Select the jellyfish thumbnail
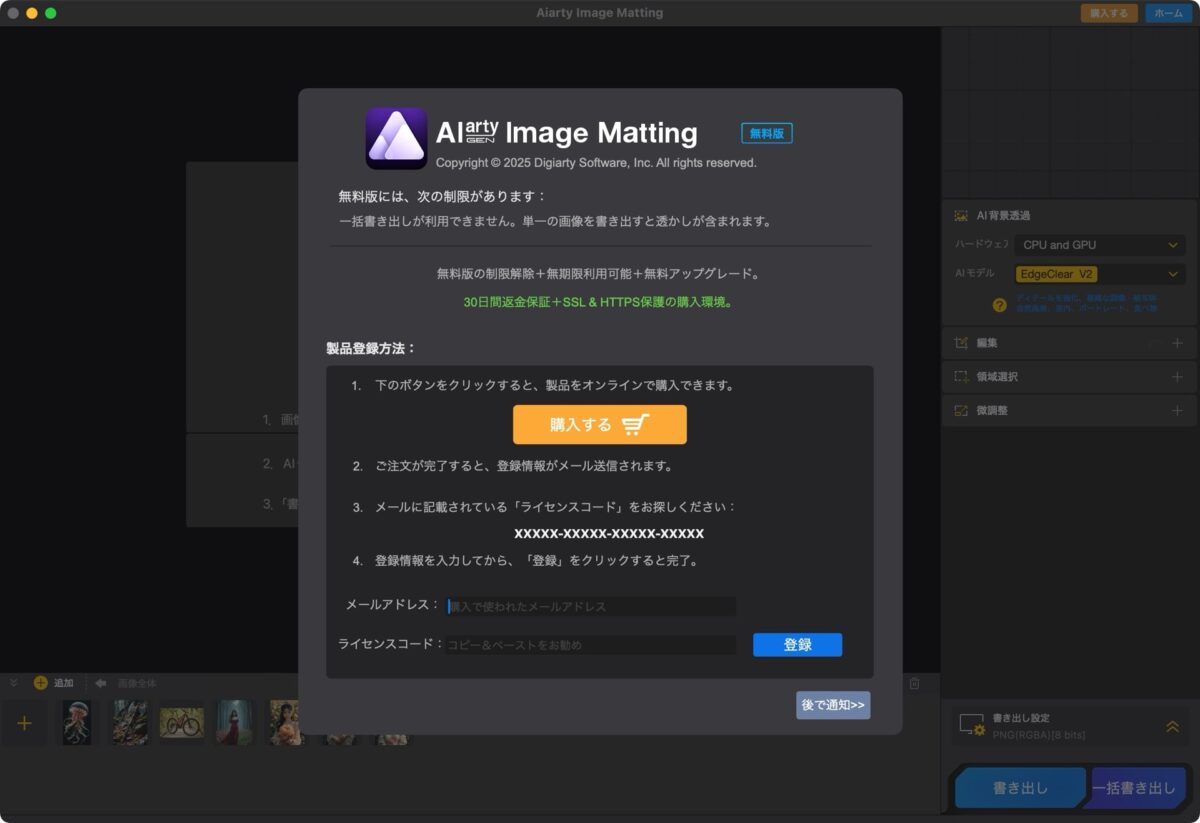The image size is (1200, 823). [77, 723]
